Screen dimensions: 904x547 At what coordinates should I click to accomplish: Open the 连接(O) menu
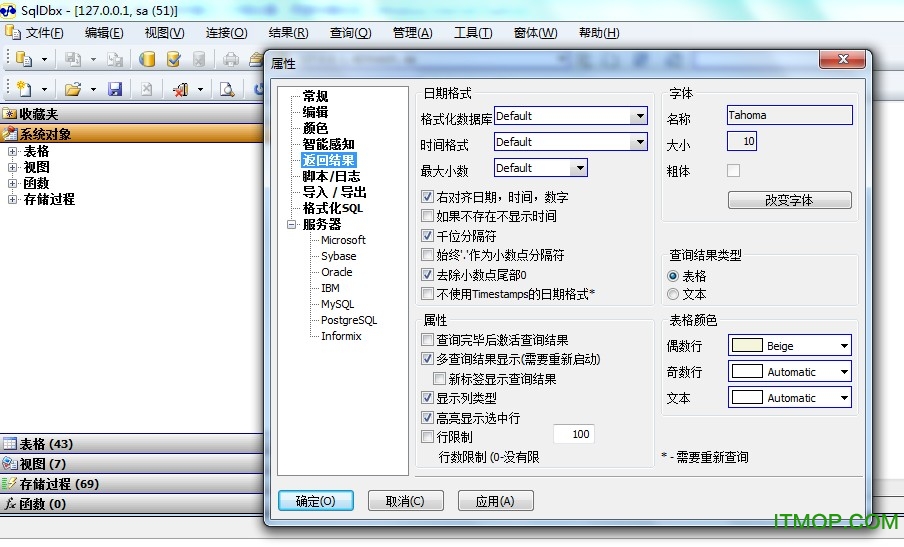227,33
